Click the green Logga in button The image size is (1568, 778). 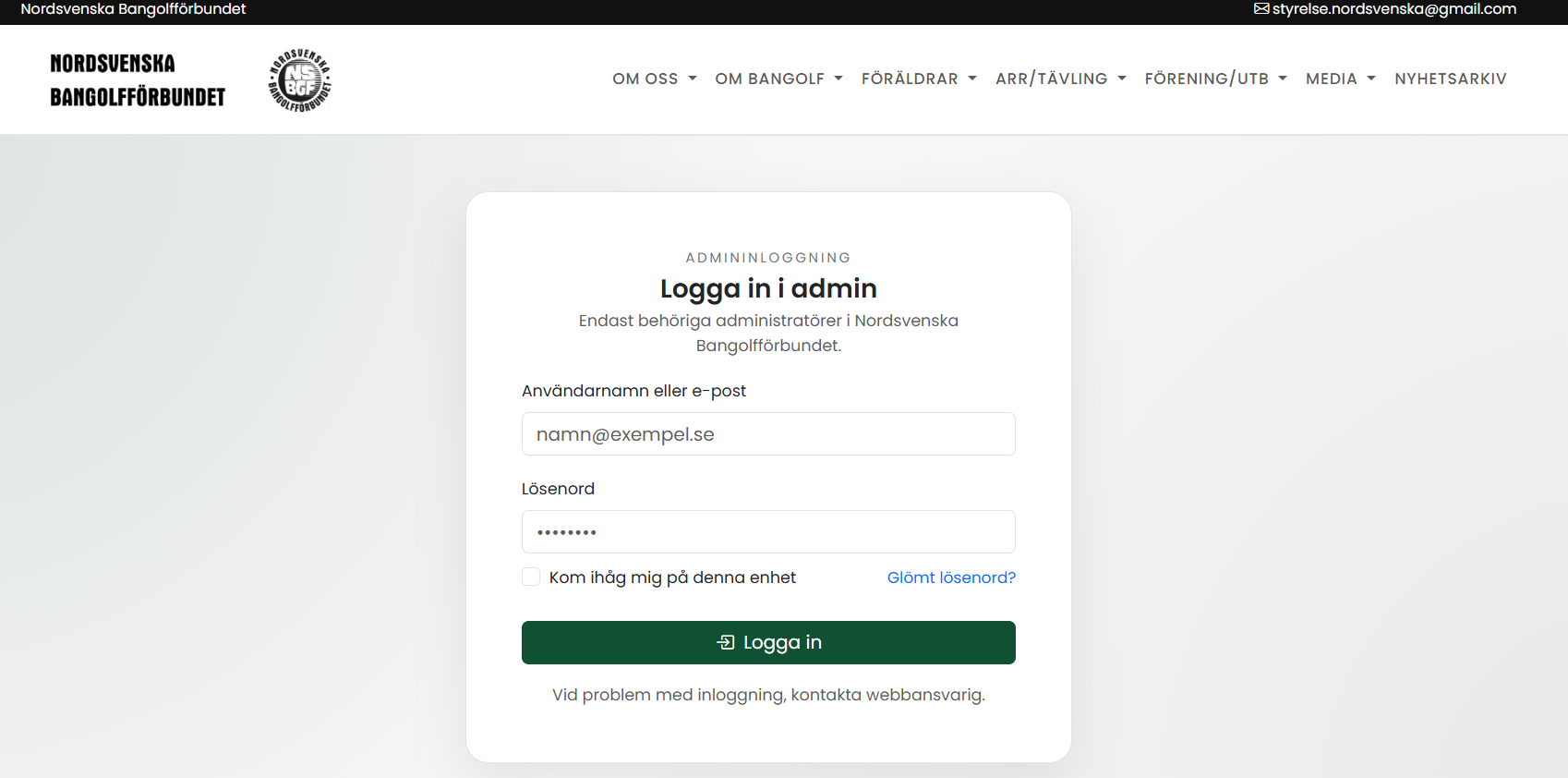768,642
